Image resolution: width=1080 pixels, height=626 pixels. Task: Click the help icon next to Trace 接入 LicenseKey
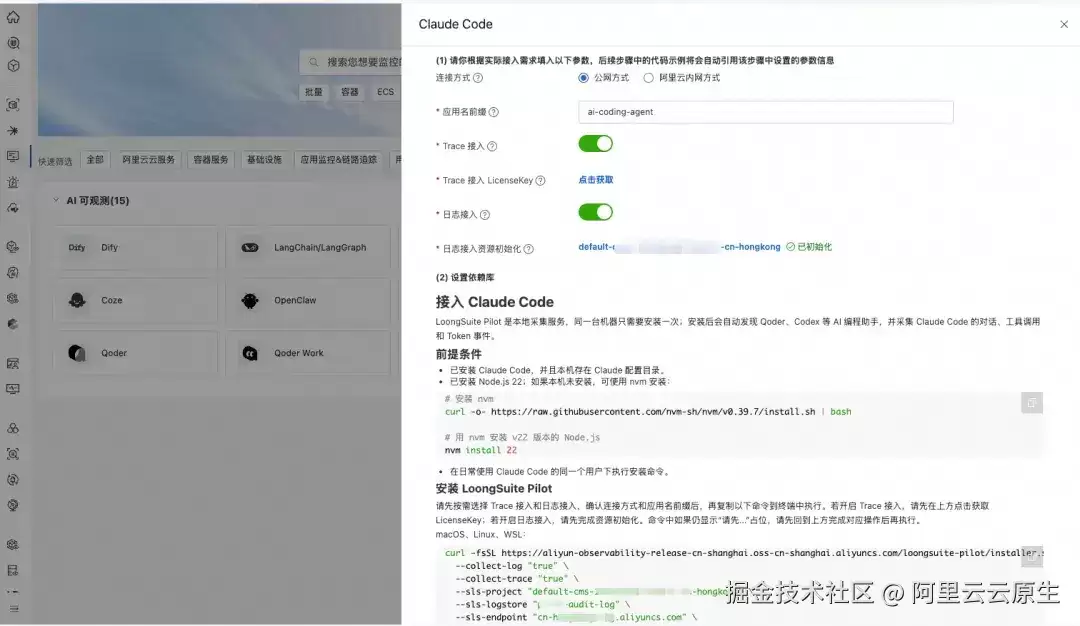click(x=541, y=180)
